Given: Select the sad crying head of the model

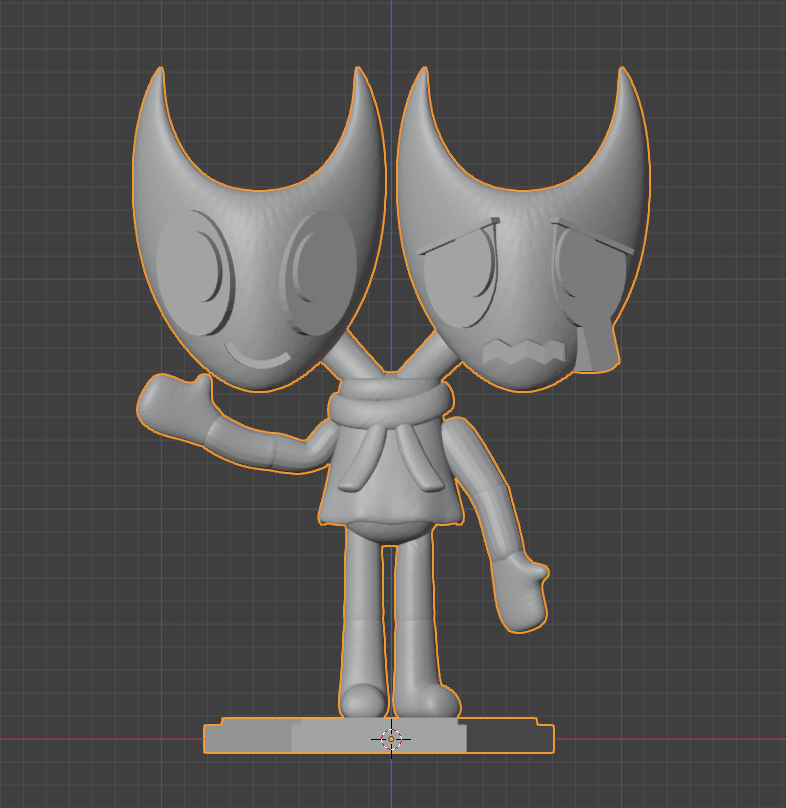Looking at the screenshot, I should [523, 229].
